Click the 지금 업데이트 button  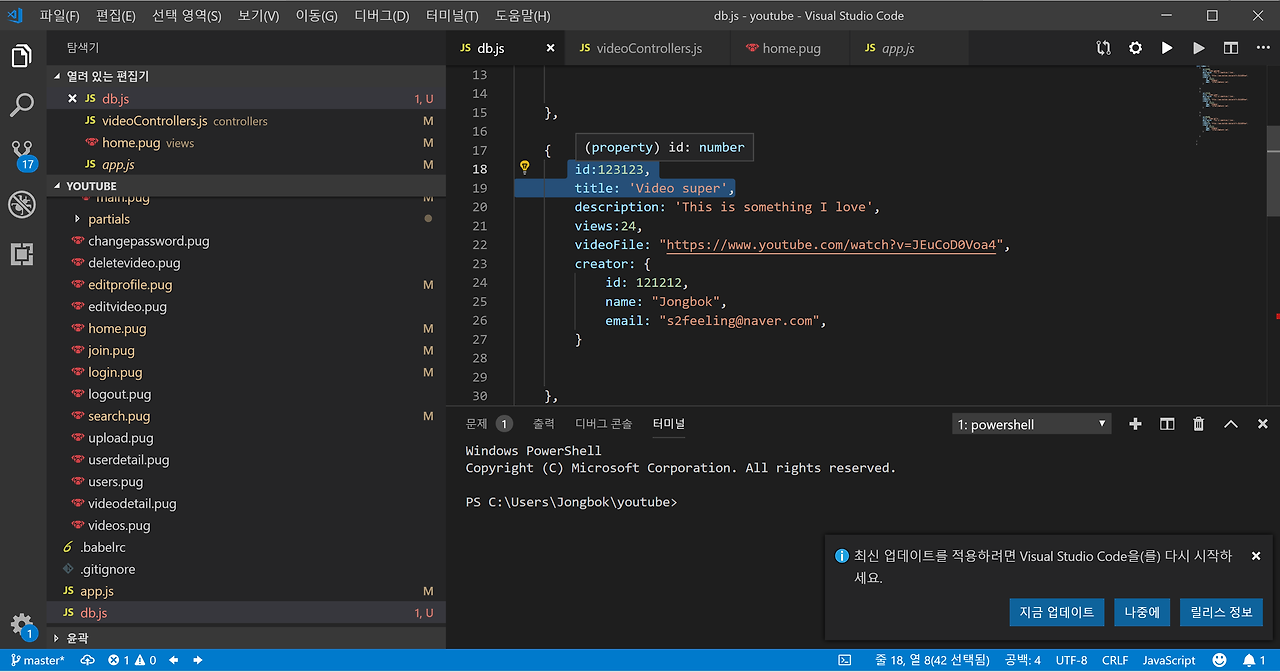point(1057,612)
